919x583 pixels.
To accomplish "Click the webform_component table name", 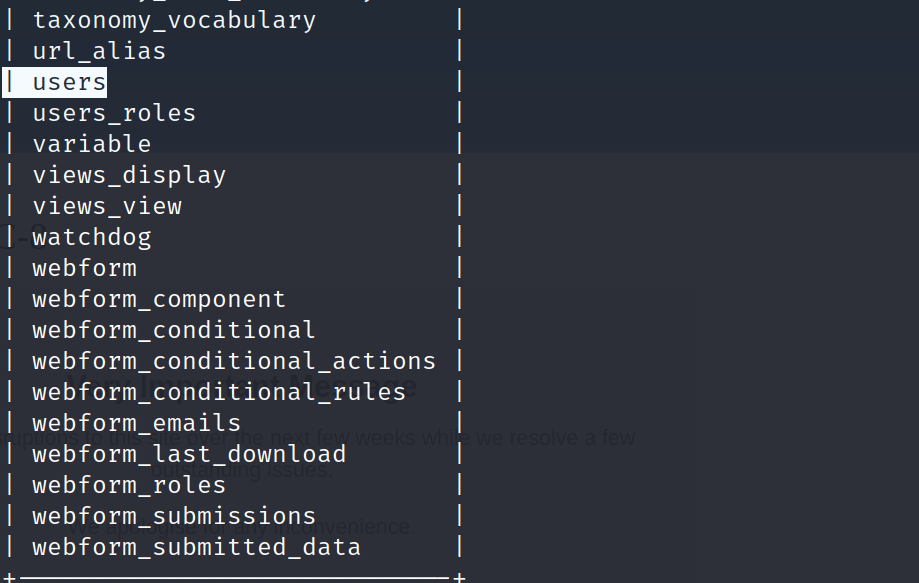I will [159, 299].
